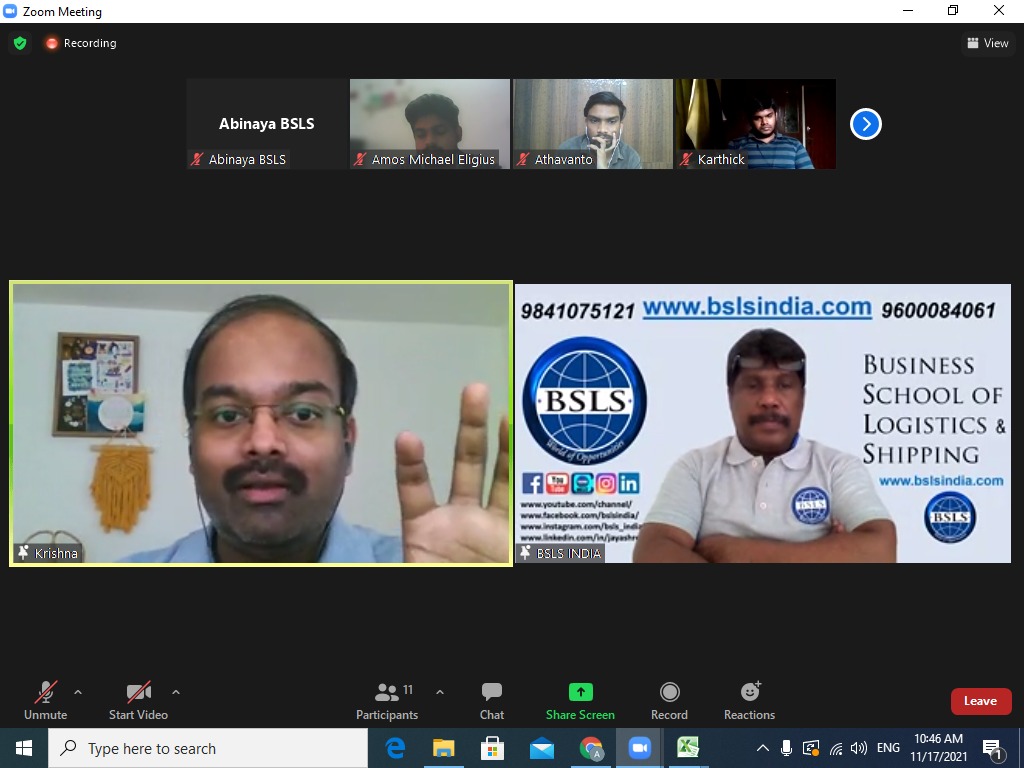Open File Explorer from the taskbar
Image resolution: width=1024 pixels, height=768 pixels.
coord(443,748)
